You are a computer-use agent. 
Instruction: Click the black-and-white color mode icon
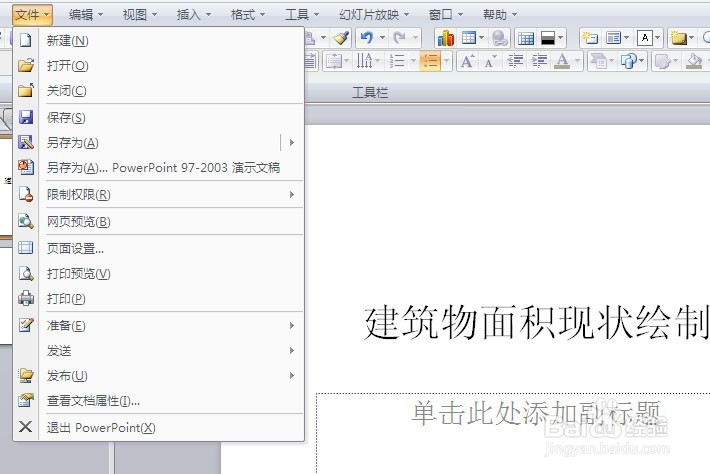(x=548, y=38)
